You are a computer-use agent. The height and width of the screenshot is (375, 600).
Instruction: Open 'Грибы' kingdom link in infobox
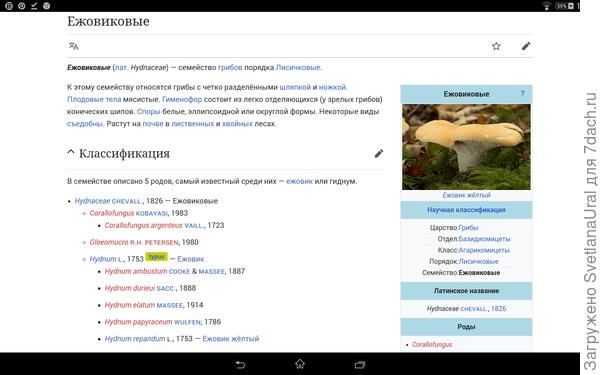point(468,228)
